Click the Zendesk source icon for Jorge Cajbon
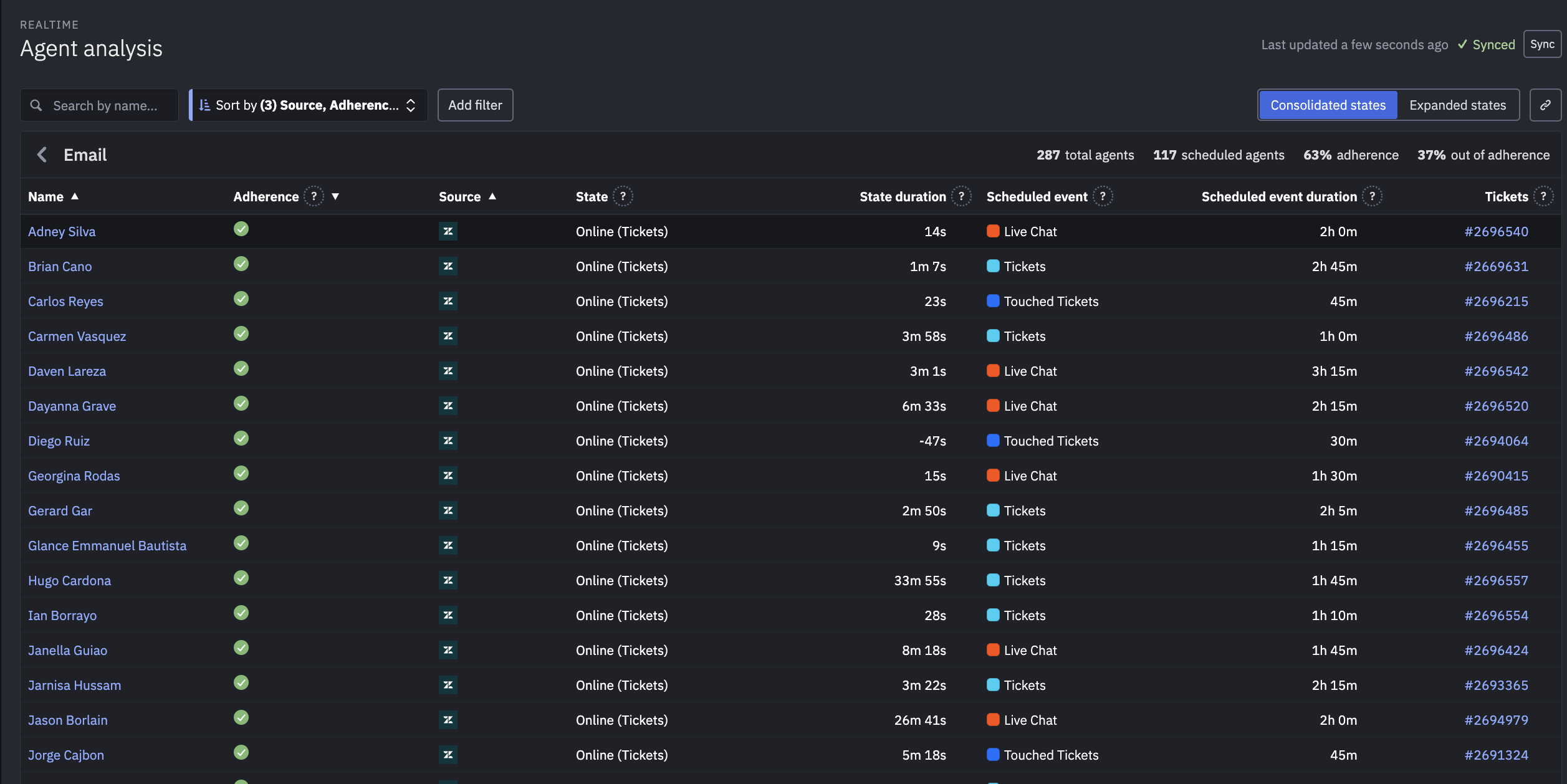 click(448, 755)
